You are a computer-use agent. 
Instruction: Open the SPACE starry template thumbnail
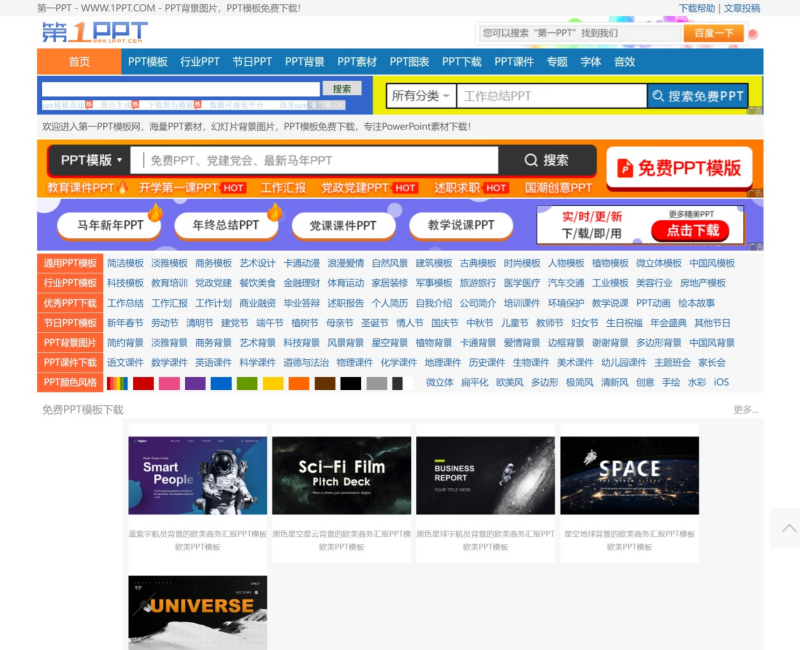(629, 473)
